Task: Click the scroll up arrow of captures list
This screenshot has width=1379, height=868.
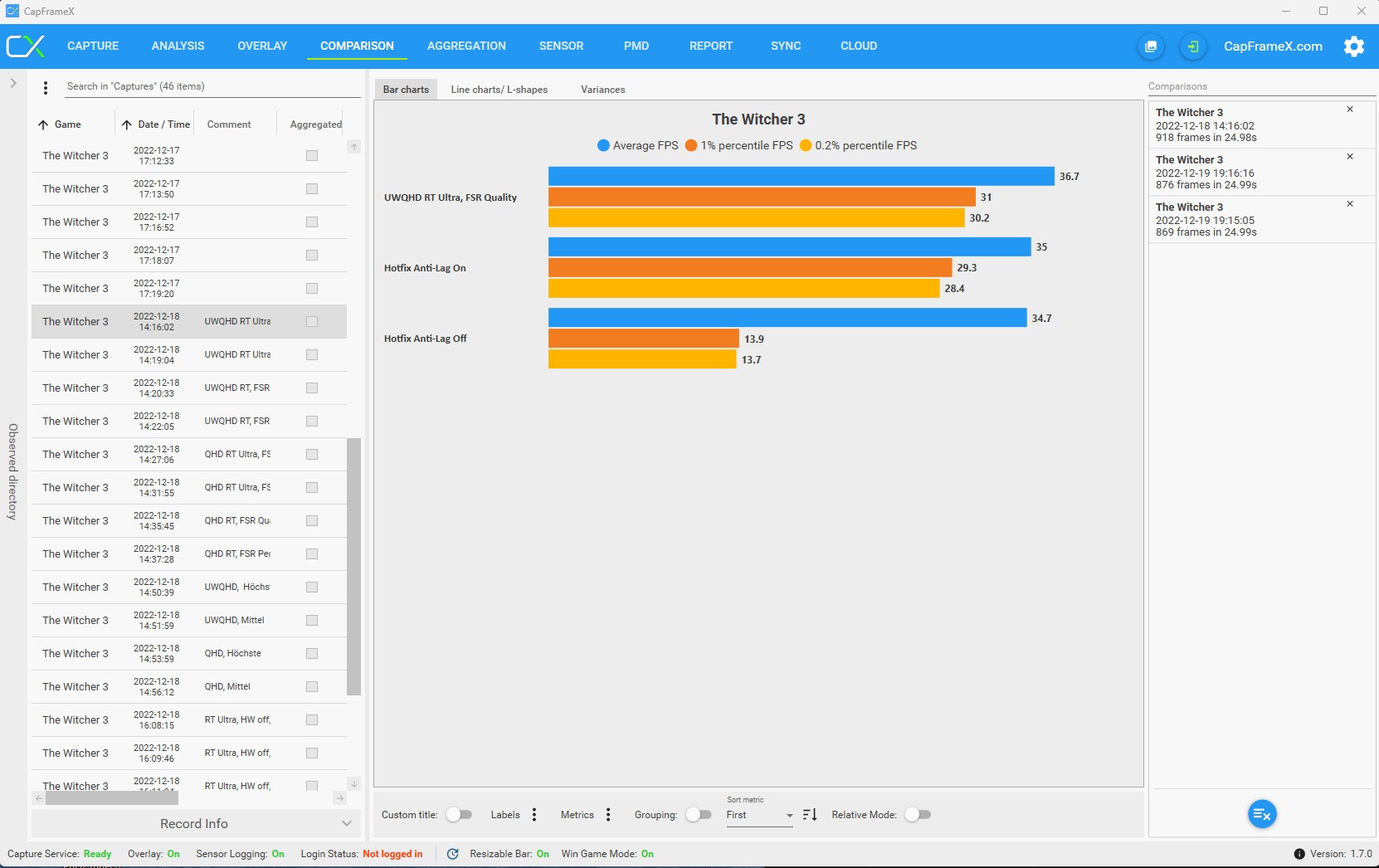Action: point(354,147)
